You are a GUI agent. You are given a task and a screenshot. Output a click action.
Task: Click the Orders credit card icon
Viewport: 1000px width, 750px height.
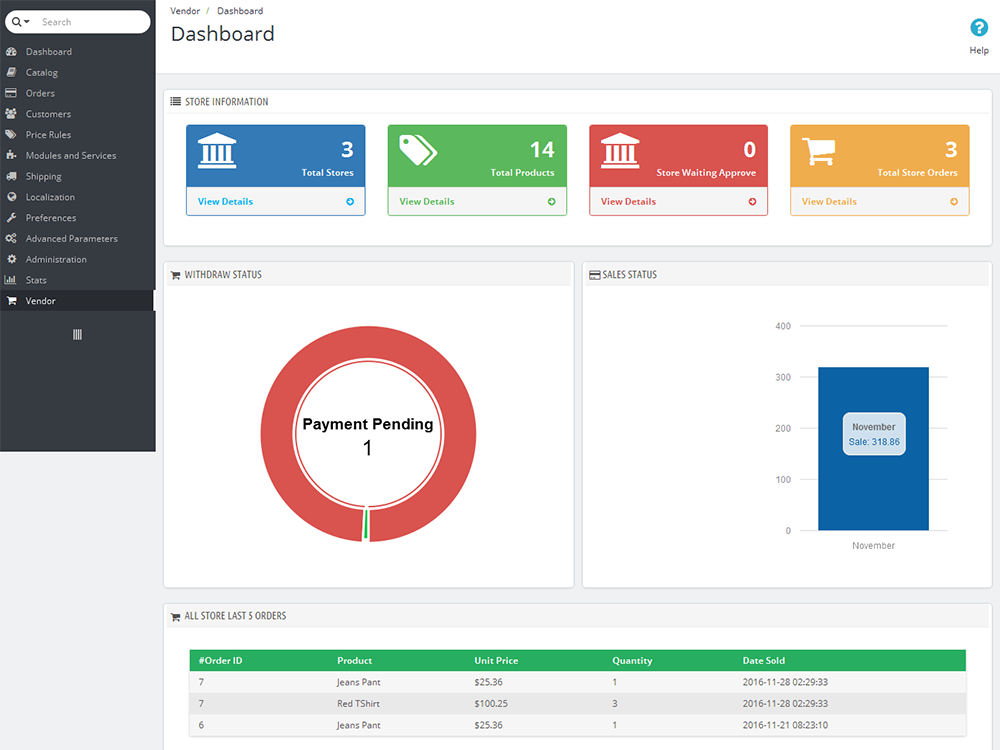click(11, 93)
